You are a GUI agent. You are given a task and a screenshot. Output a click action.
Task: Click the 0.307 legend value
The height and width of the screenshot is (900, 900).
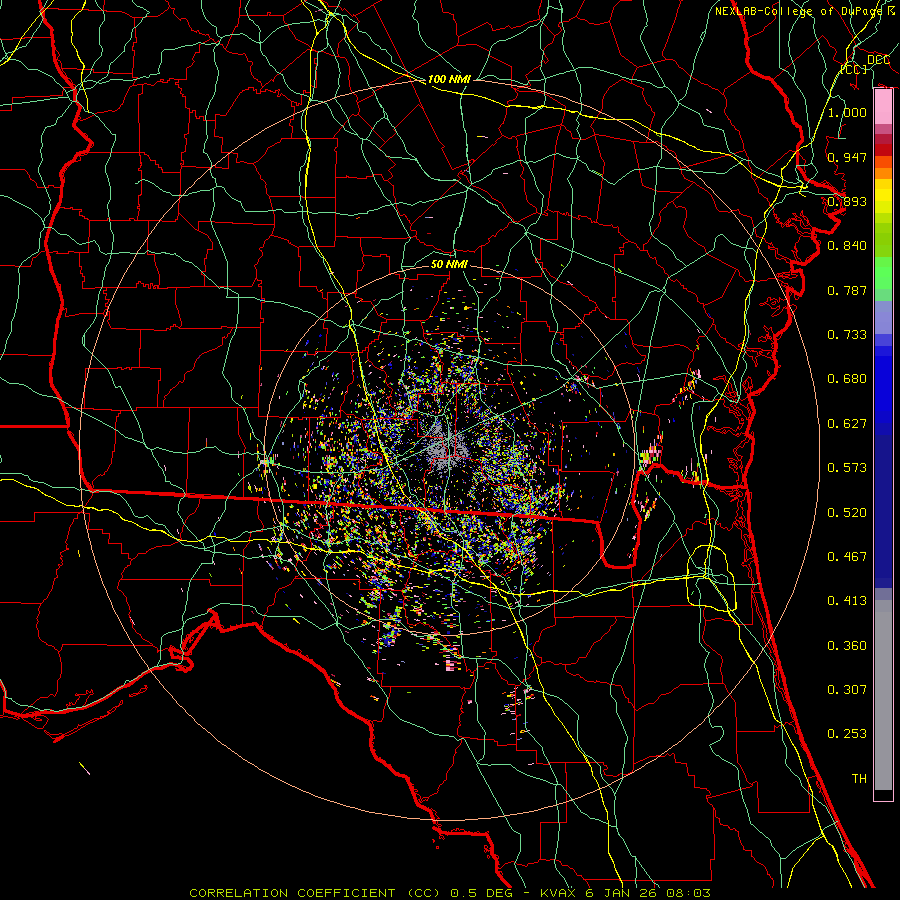(x=847, y=689)
